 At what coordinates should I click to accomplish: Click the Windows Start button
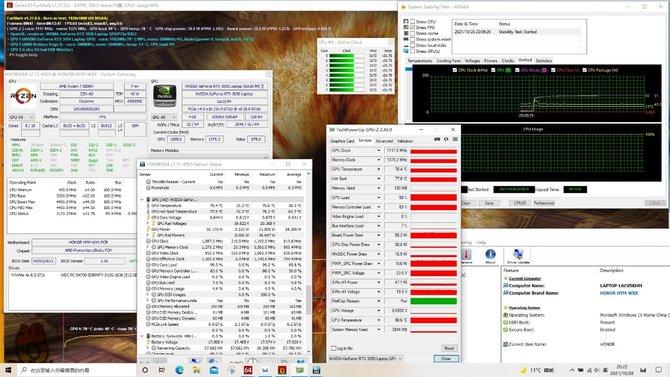(x=8, y=370)
